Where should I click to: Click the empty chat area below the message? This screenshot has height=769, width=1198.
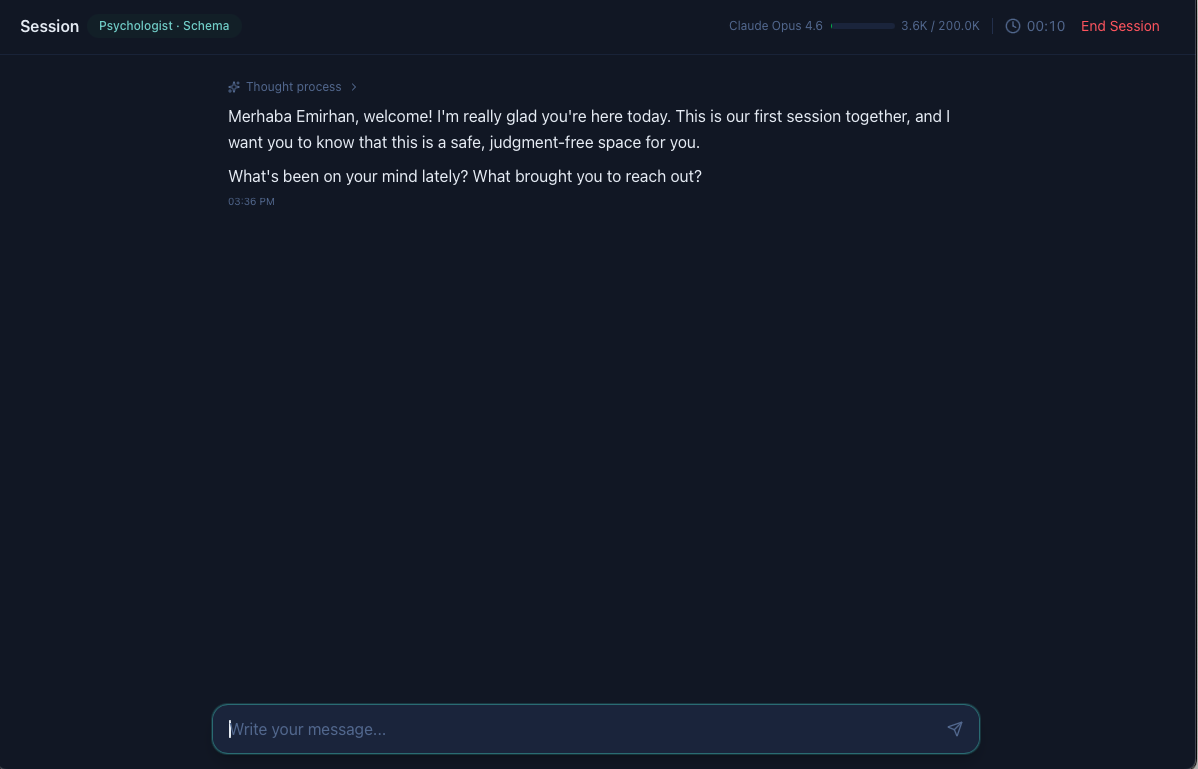[598, 450]
